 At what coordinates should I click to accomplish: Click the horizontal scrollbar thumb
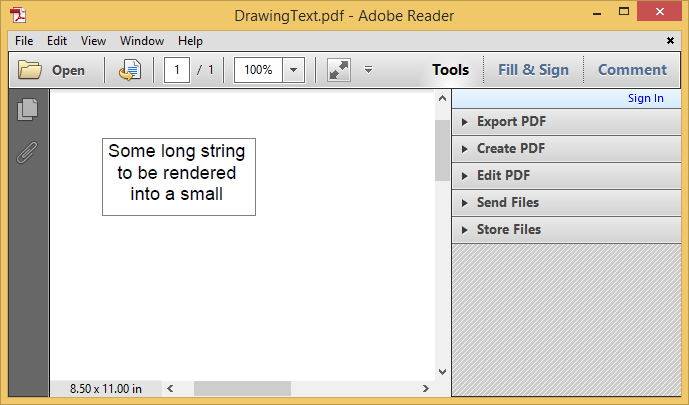(x=241, y=388)
